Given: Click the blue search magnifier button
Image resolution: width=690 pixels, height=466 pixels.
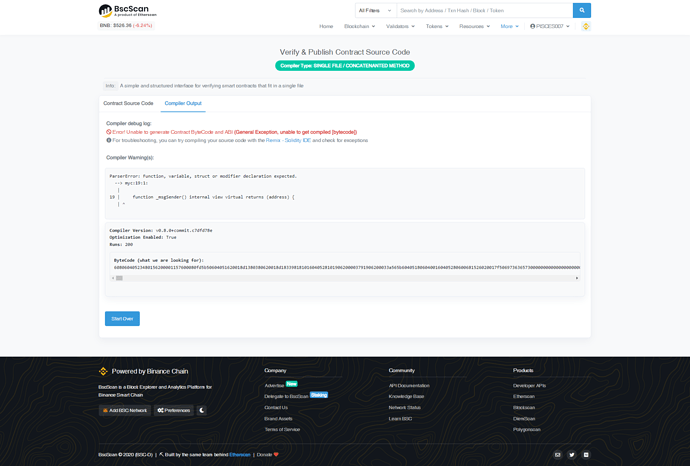Looking at the screenshot, I should (x=582, y=10).
